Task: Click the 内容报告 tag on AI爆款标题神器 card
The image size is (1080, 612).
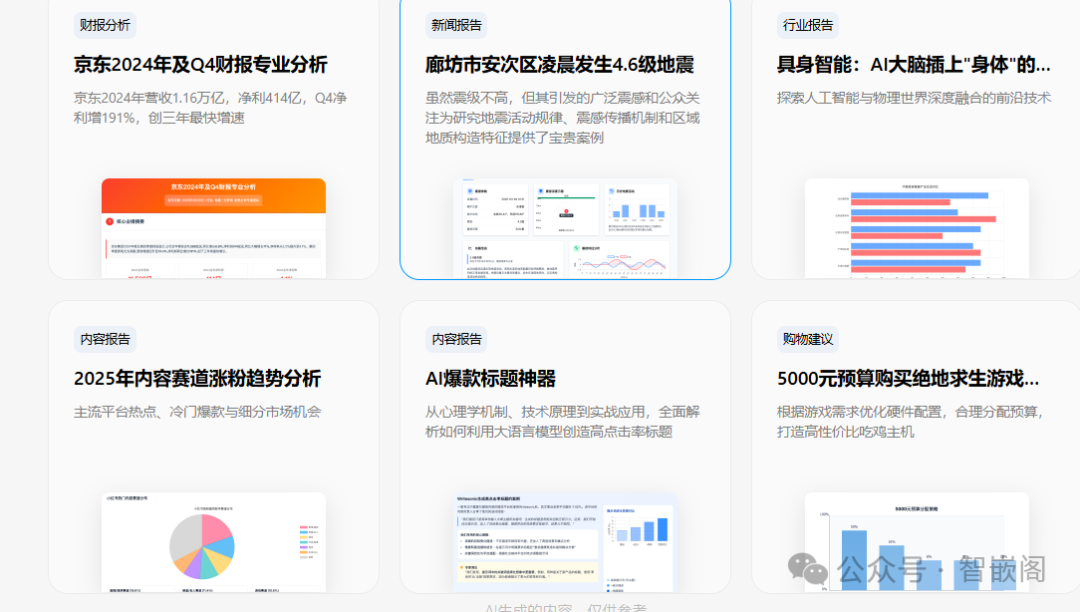Action: pyautogui.click(x=457, y=338)
